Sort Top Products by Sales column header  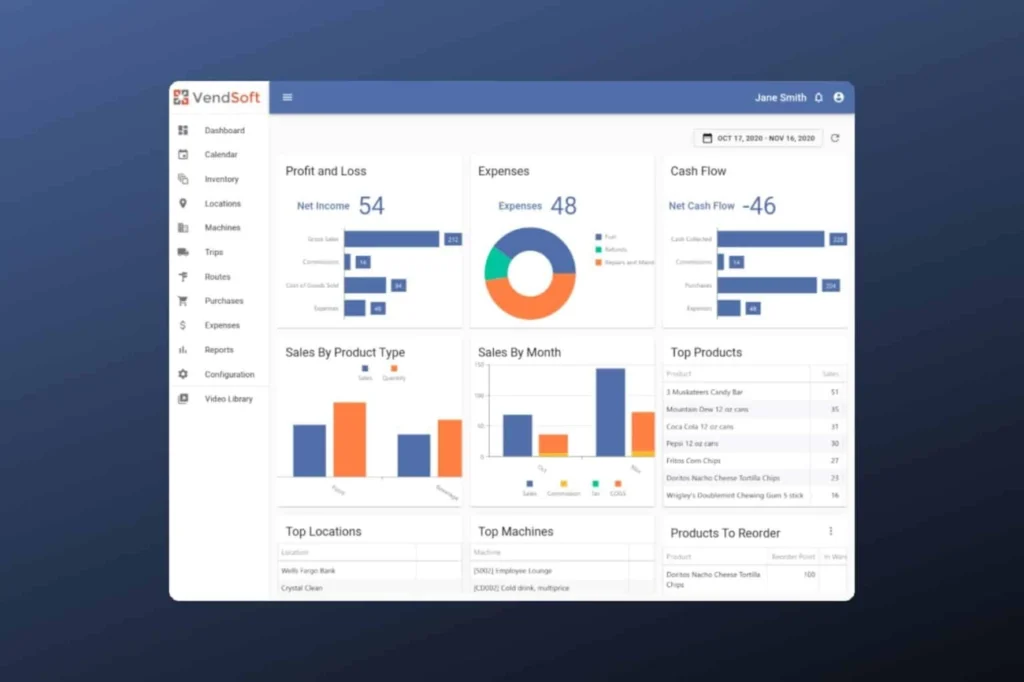(830, 374)
